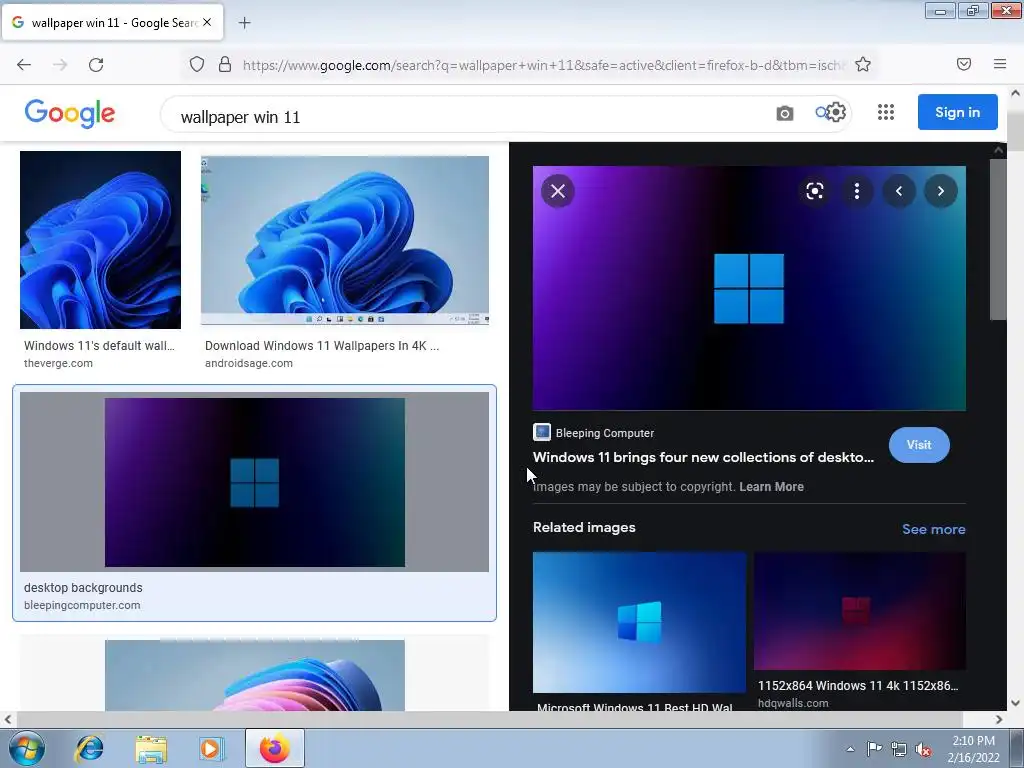Click the hdqwalls.com source text

click(x=793, y=703)
